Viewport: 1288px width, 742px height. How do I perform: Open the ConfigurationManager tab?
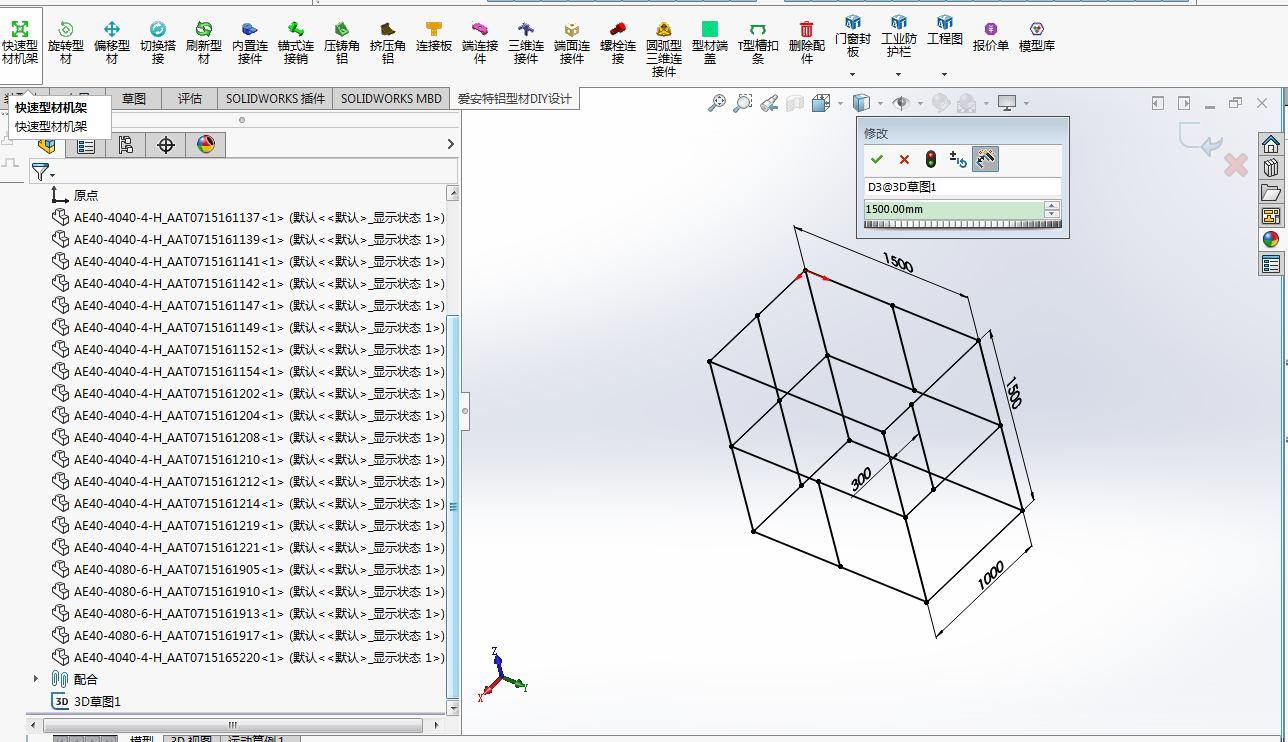(x=126, y=145)
